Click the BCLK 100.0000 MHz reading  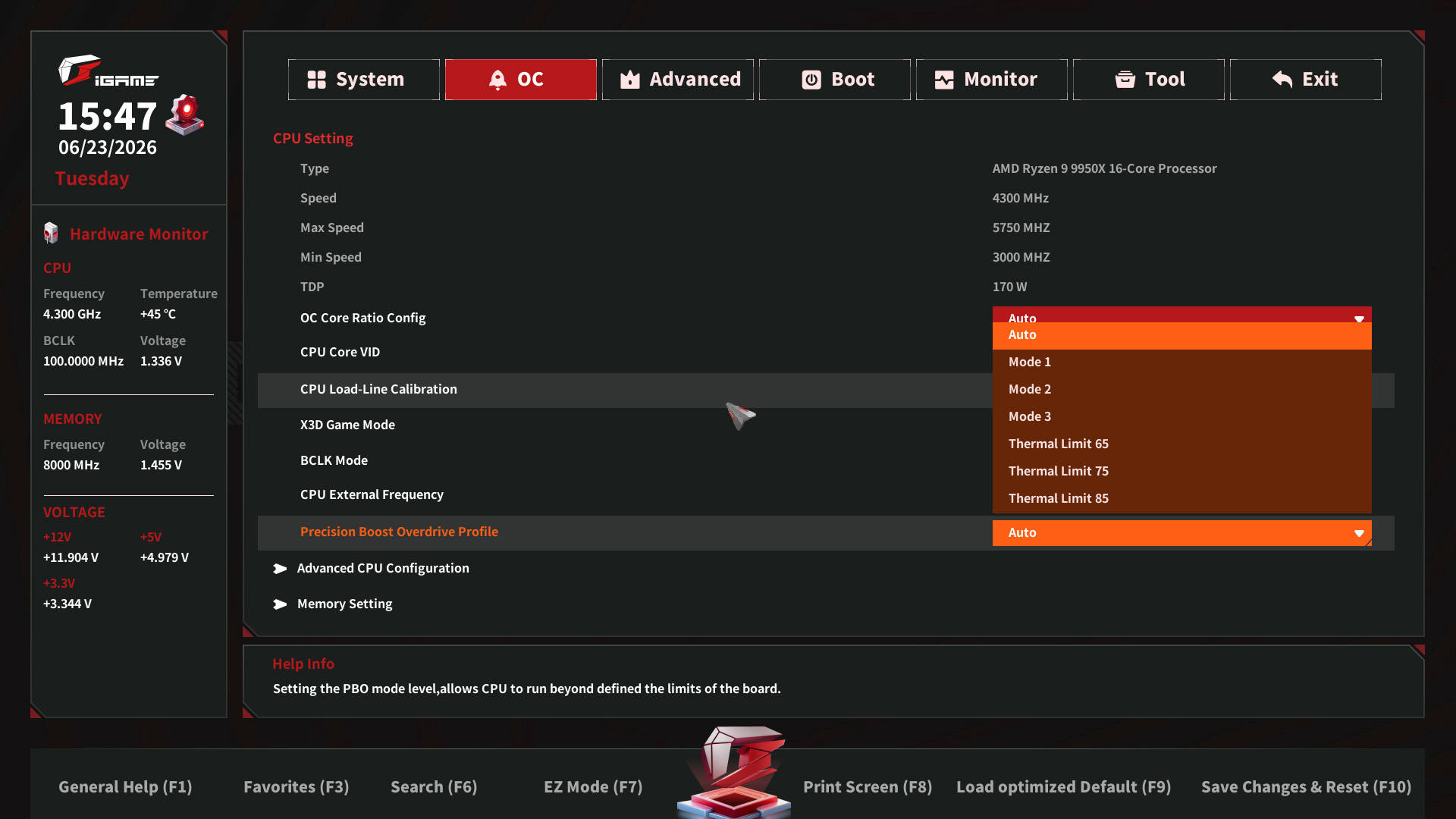click(83, 362)
